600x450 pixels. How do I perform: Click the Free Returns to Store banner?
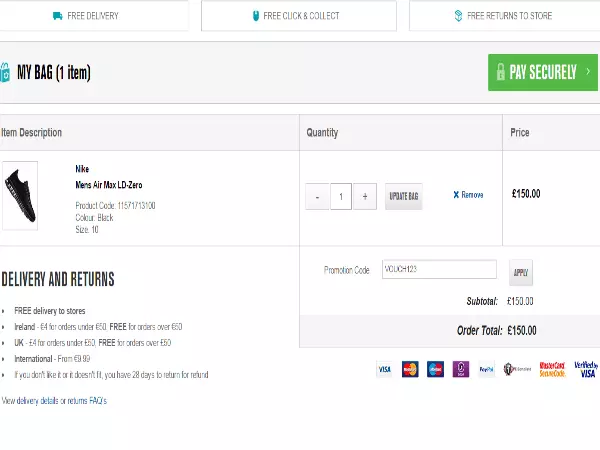(505, 16)
